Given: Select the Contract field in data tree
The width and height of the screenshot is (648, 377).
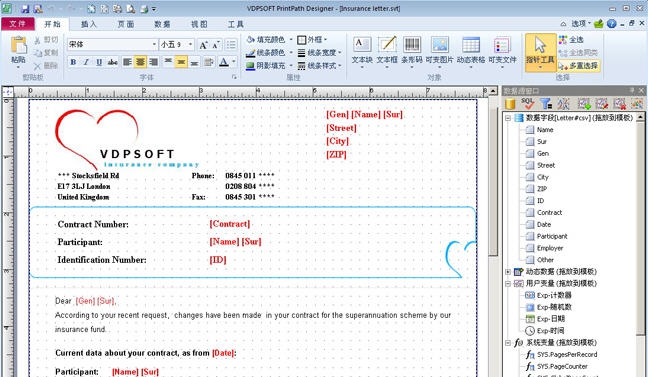Looking at the screenshot, I should coord(549,212).
